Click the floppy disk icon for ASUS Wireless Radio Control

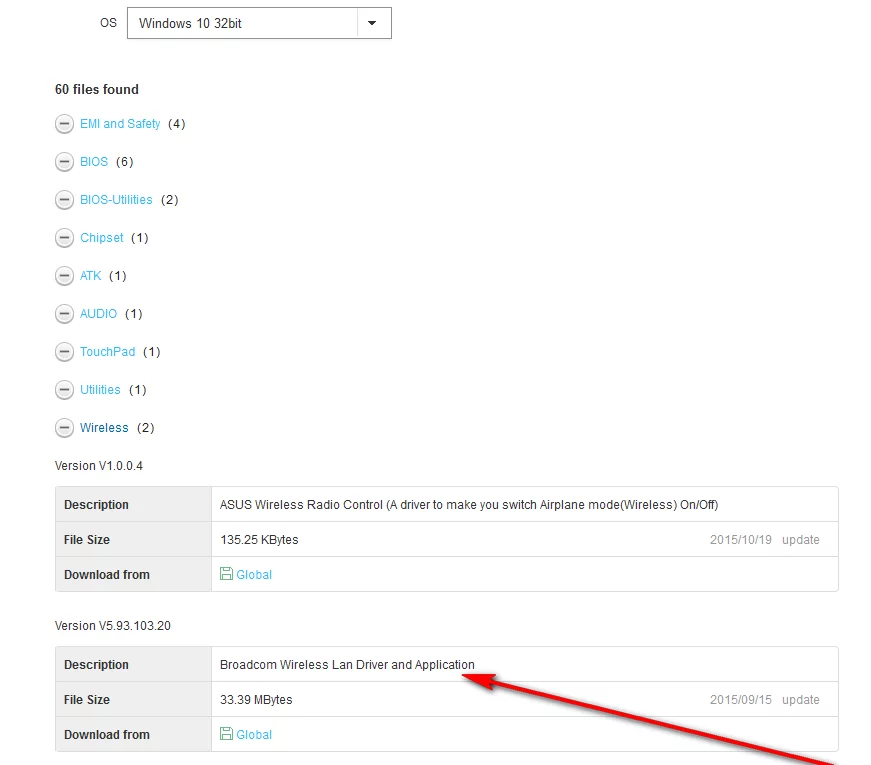pos(226,574)
